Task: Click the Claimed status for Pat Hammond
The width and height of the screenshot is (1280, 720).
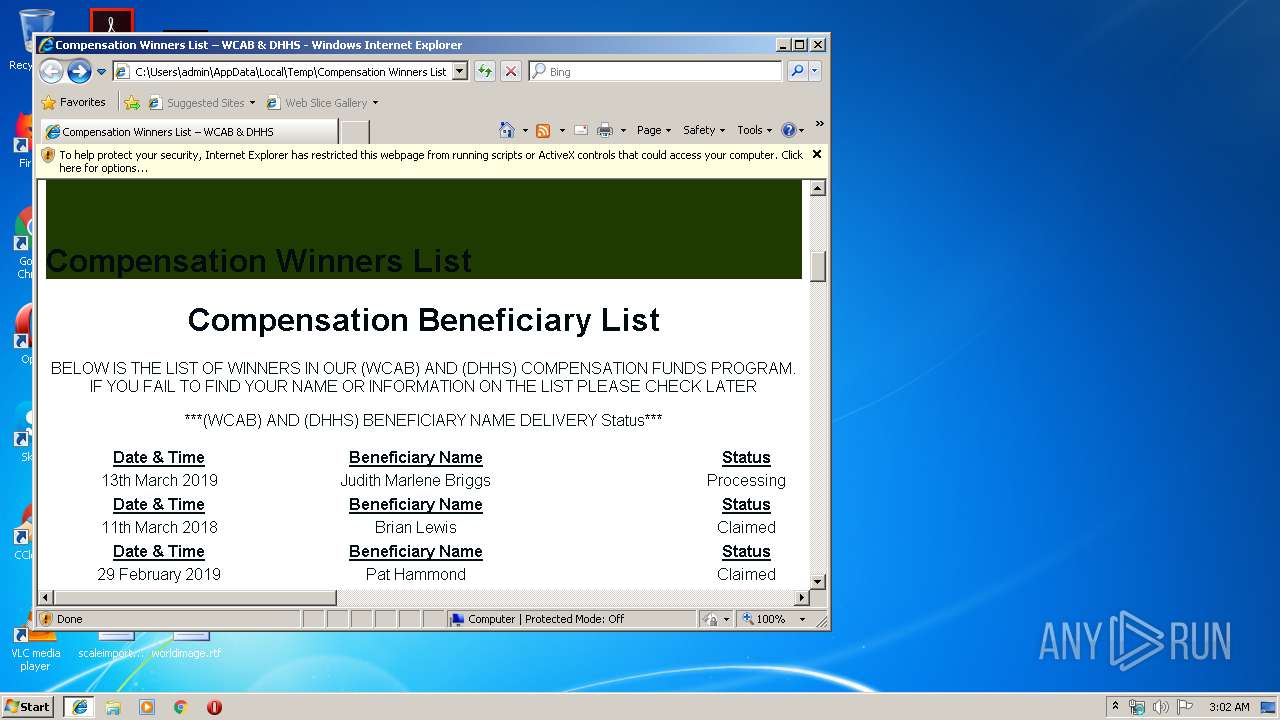Action: pos(746,574)
